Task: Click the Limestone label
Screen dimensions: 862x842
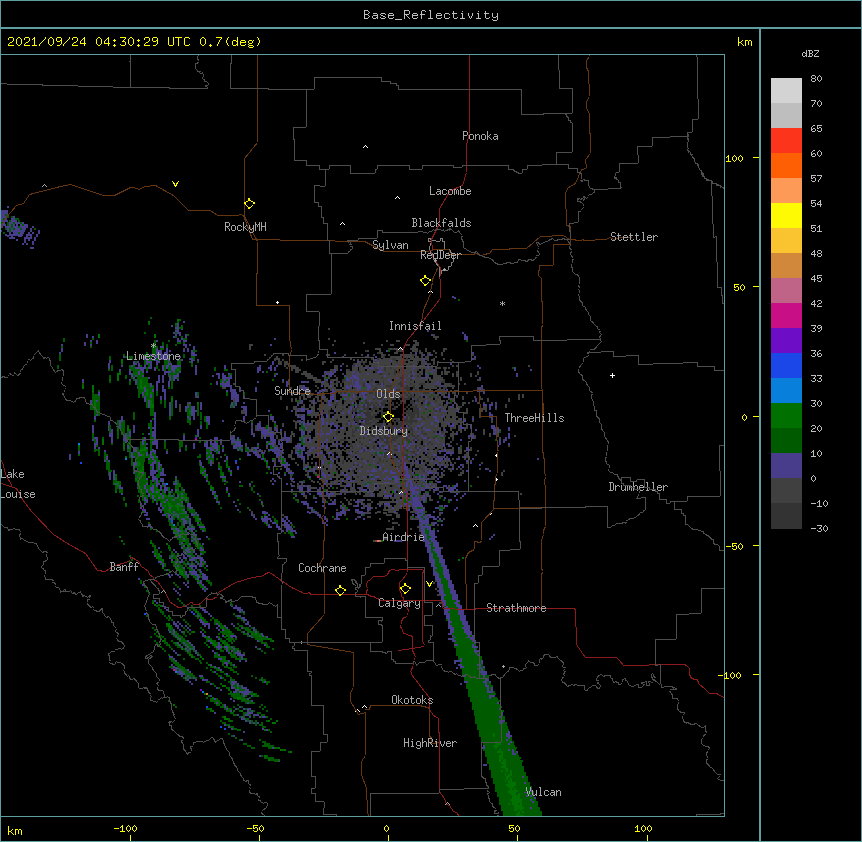Action: [x=153, y=356]
